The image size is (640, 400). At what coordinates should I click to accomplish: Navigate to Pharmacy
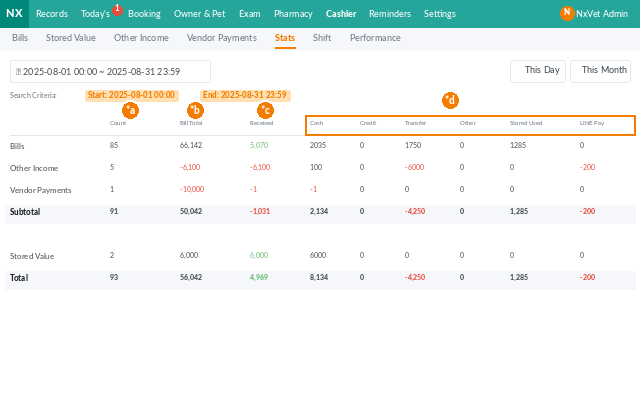pyautogui.click(x=293, y=14)
